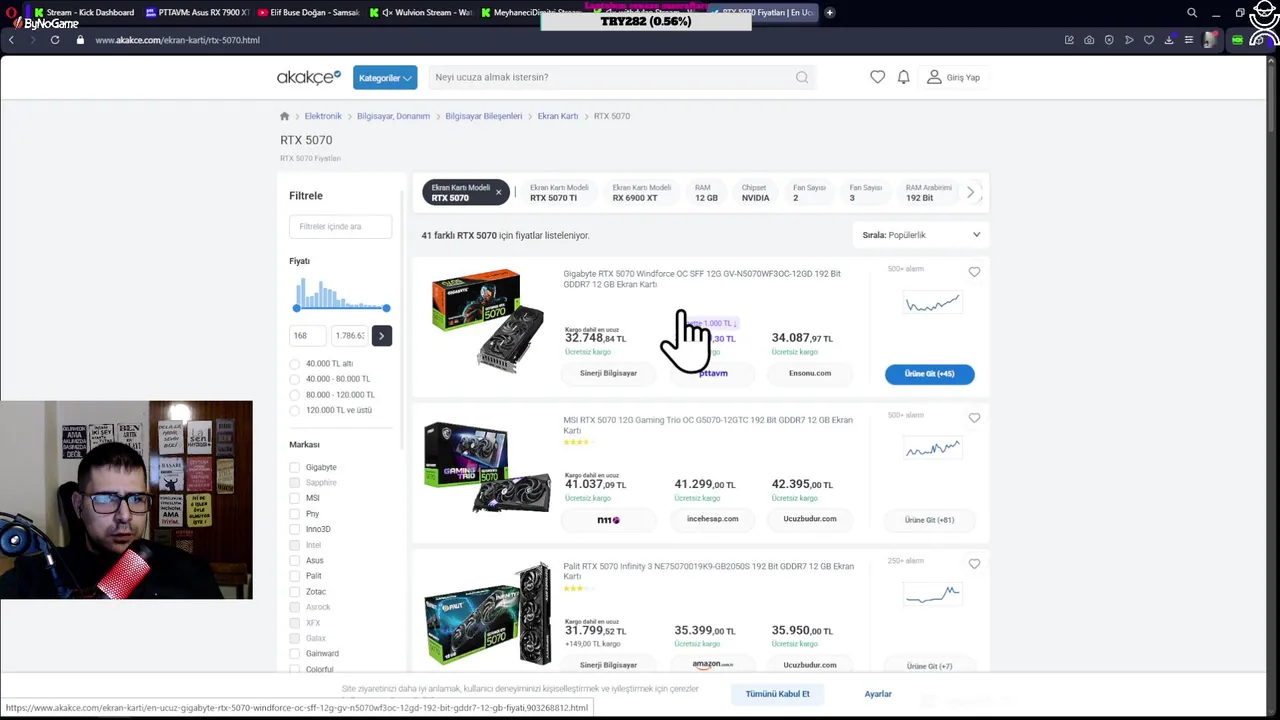The width and height of the screenshot is (1280, 720).
Task: Select the RX 6900 XT model chip
Action: pos(641,192)
